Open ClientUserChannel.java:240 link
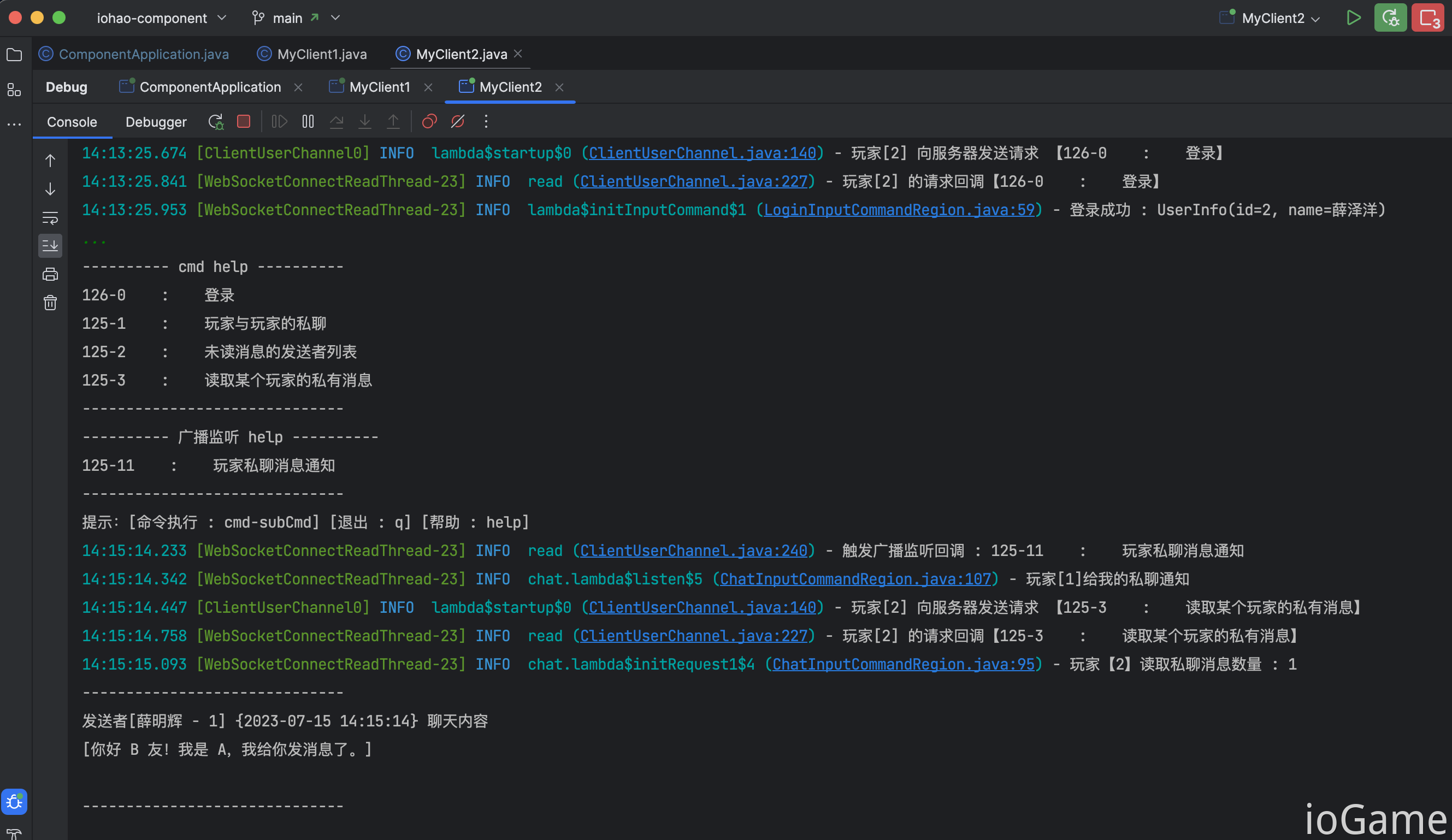Image resolution: width=1452 pixels, height=840 pixels. coord(694,551)
